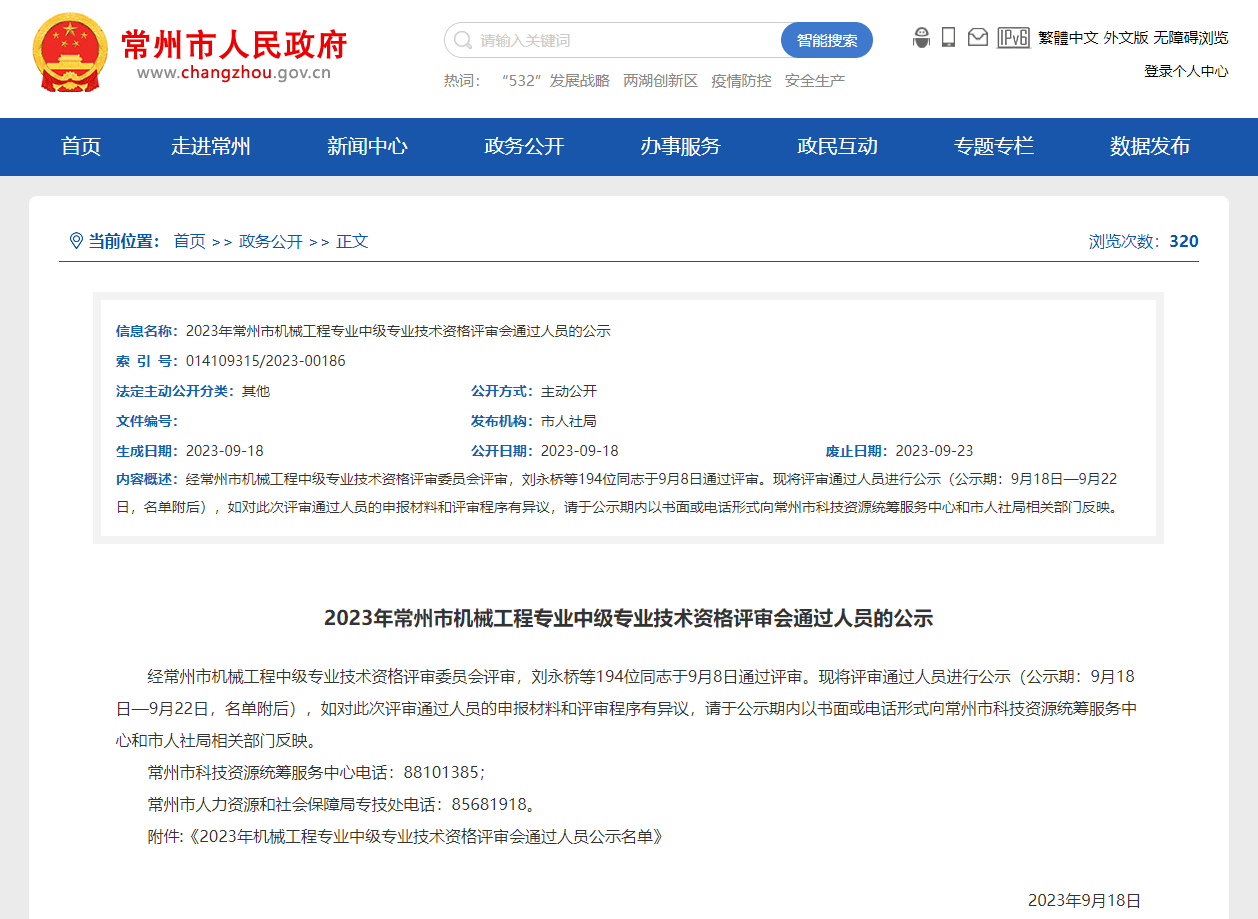Click the location pin icon in breadcrumb
The width and height of the screenshot is (1258, 919).
coord(76,241)
